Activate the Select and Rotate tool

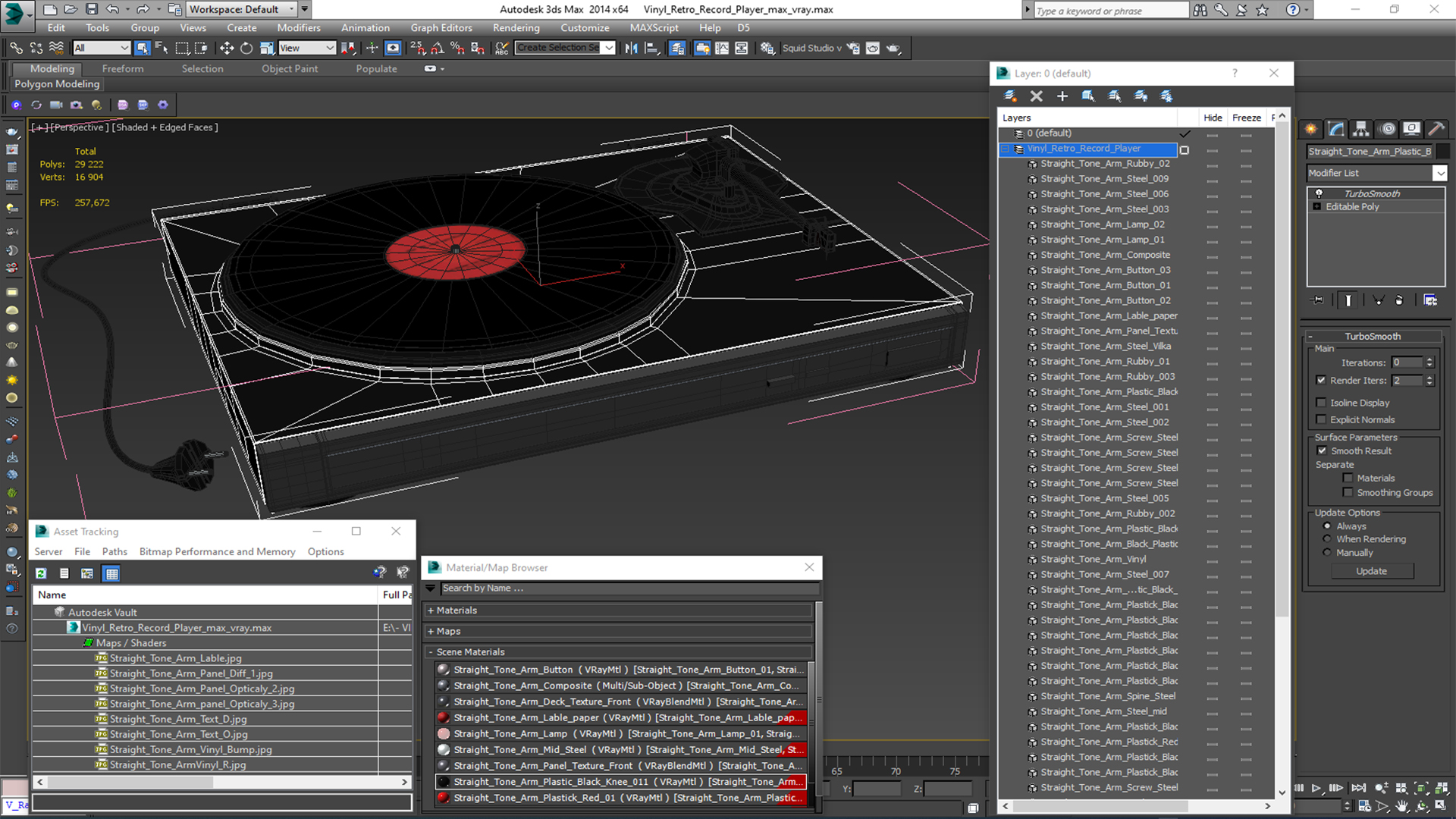[x=246, y=48]
